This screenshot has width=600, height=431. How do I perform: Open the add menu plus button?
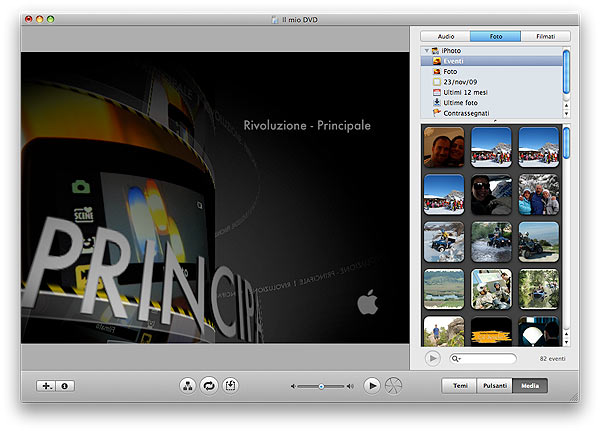tap(46, 386)
